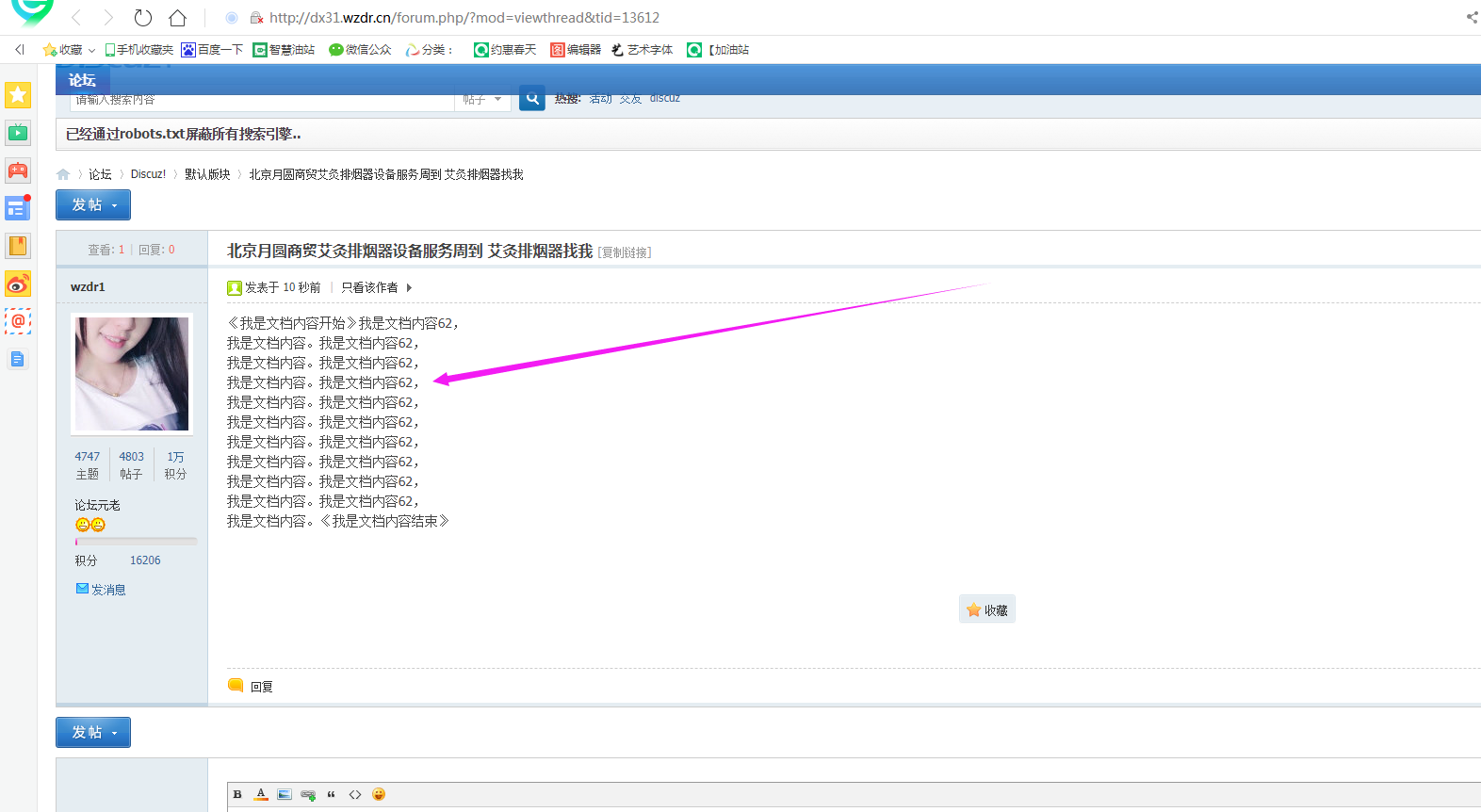1481x812 pixels.
Task: Open the 百度一下 bookmark
Action: click(x=212, y=50)
